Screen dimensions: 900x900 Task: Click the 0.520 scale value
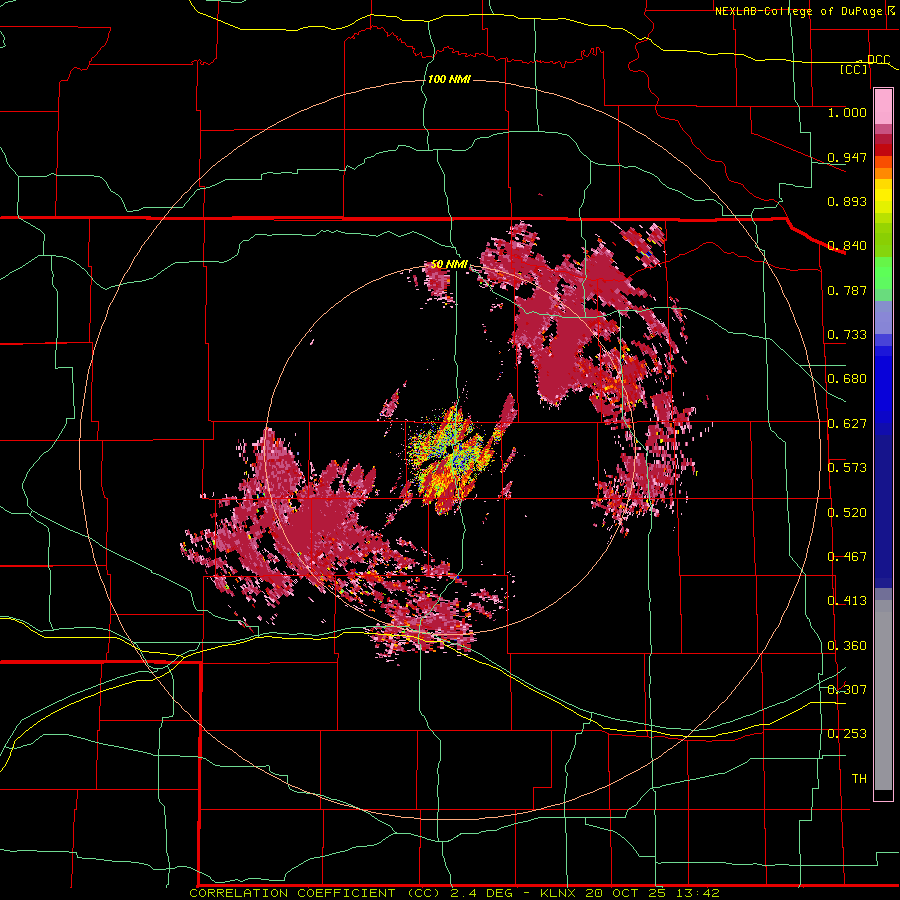pos(847,512)
